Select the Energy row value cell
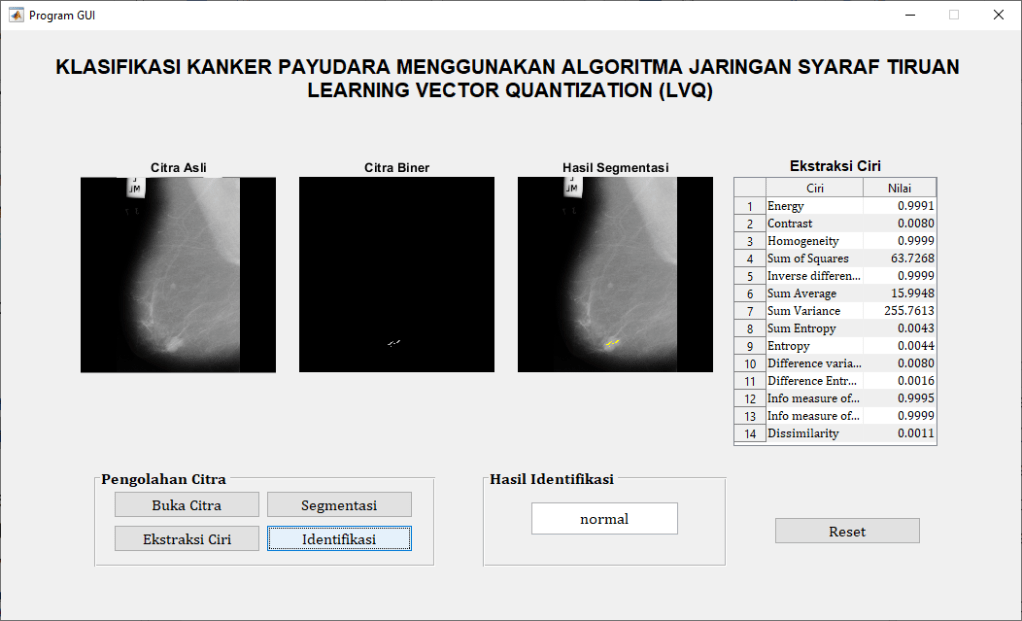 coord(899,206)
